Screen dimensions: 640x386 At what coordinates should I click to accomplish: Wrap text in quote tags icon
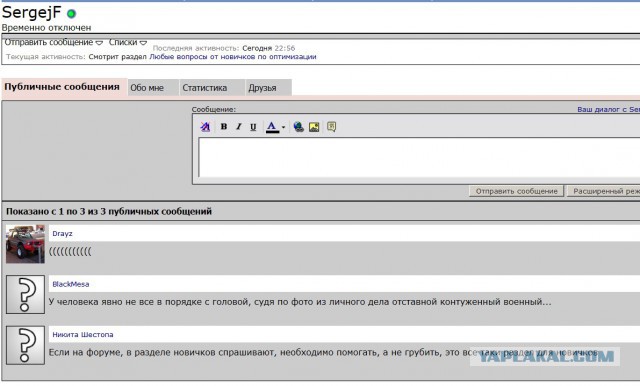[331, 127]
